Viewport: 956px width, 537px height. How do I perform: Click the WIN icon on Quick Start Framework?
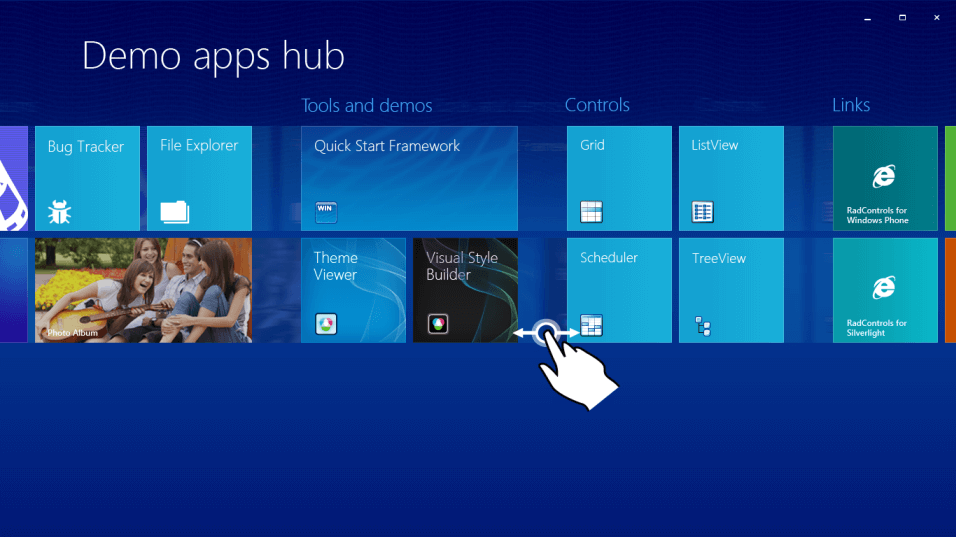coord(326,212)
